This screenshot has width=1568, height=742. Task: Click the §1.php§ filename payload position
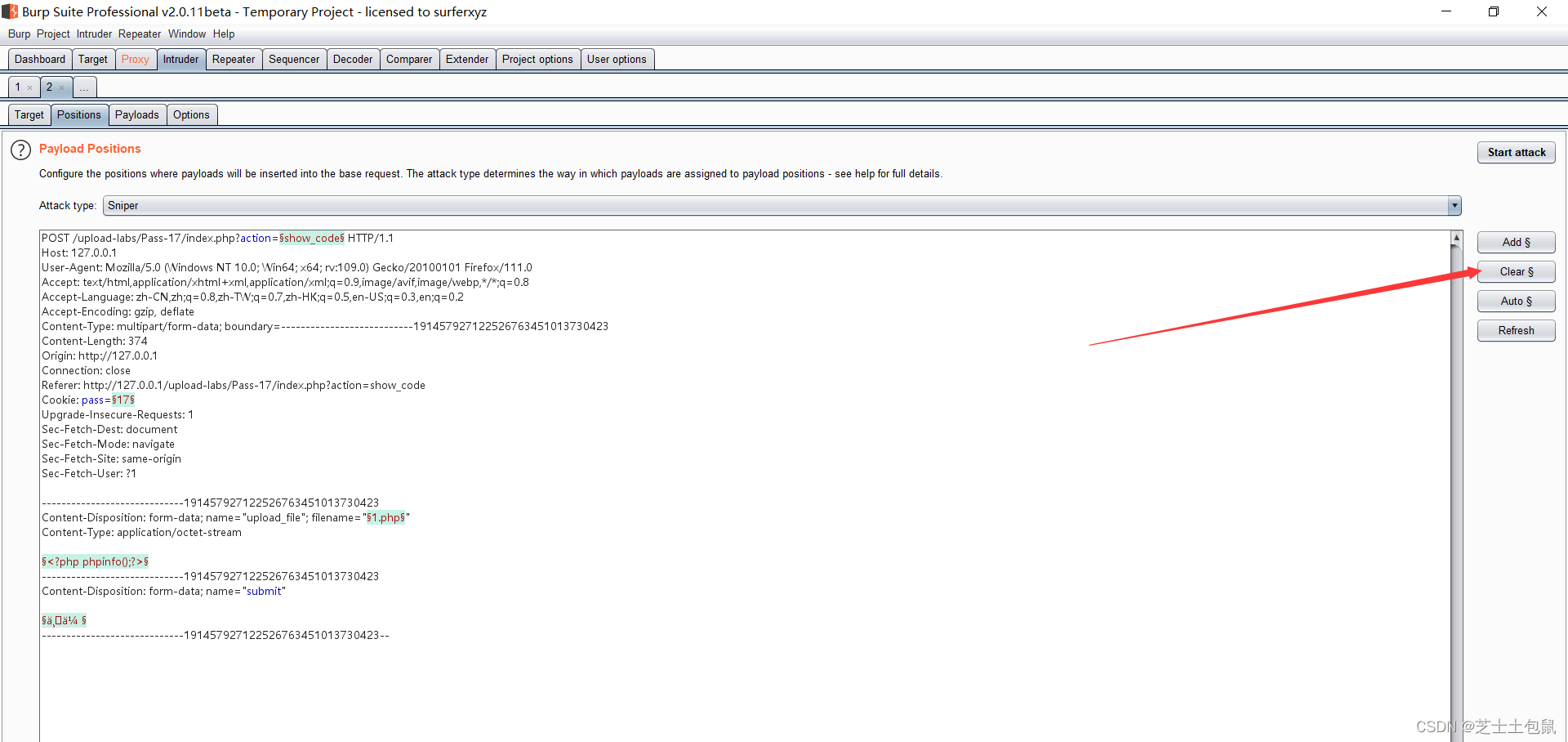point(385,517)
